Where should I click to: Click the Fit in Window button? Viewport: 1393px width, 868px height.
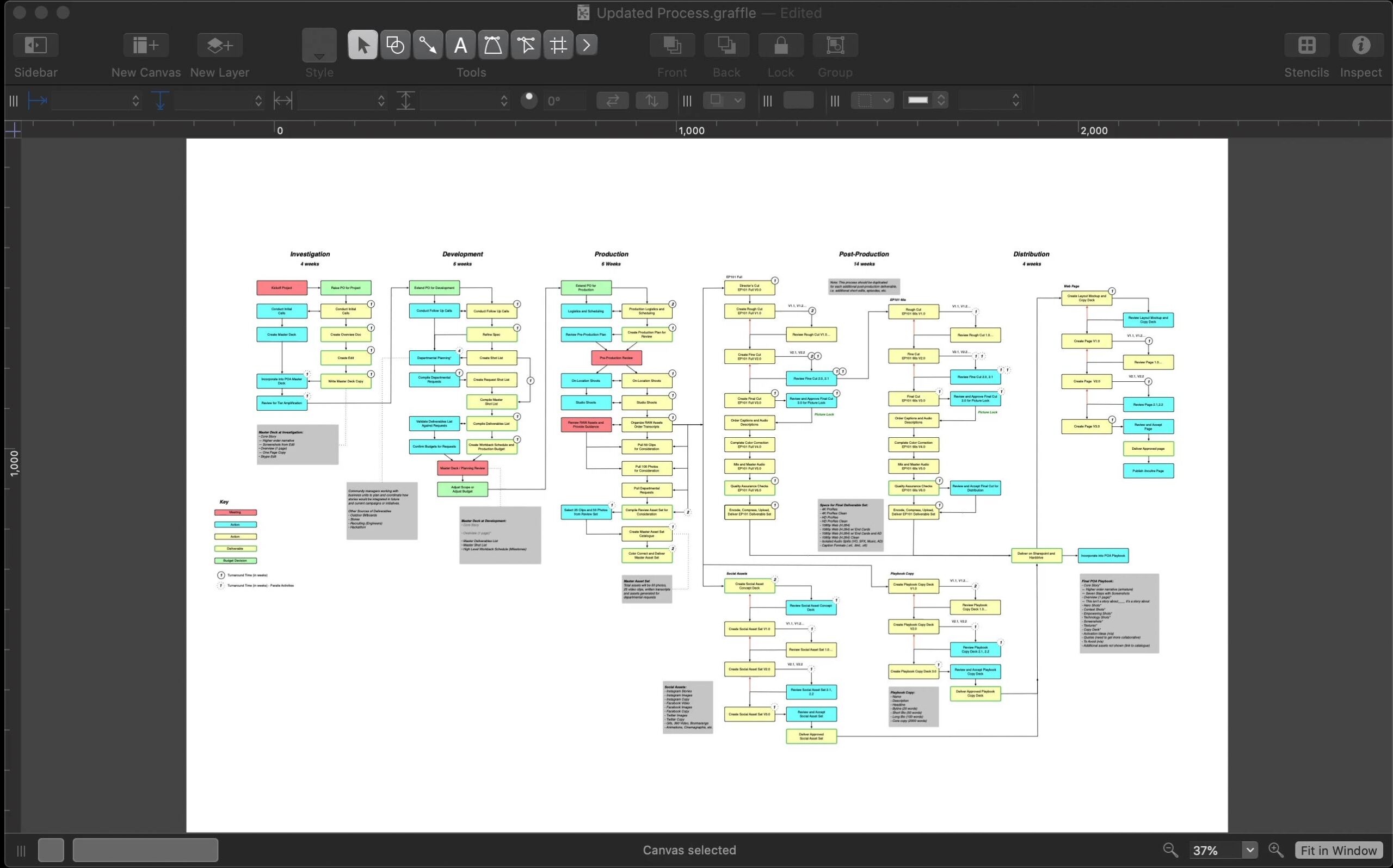(1338, 850)
